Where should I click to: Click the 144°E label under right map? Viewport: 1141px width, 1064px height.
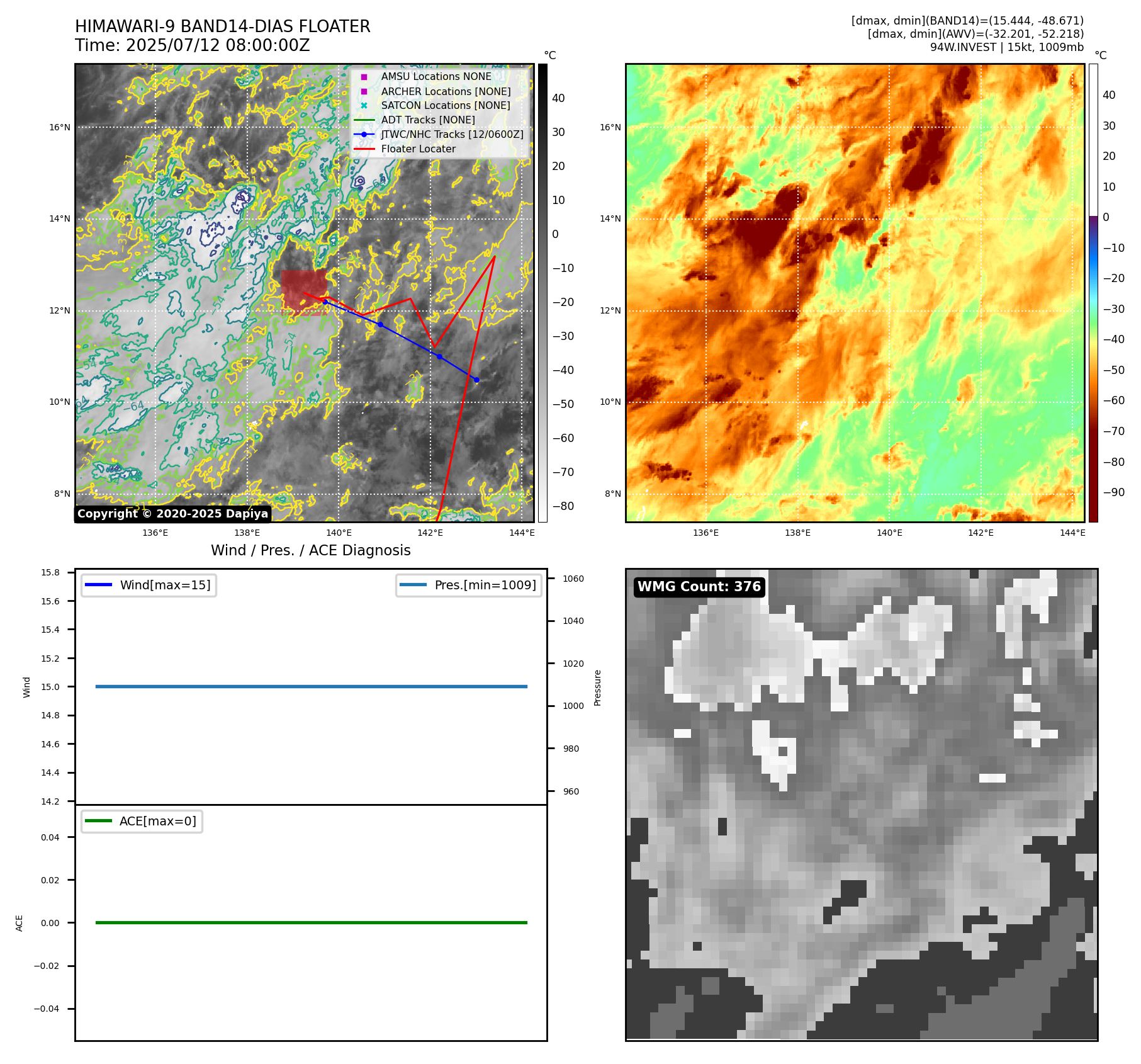[1072, 533]
